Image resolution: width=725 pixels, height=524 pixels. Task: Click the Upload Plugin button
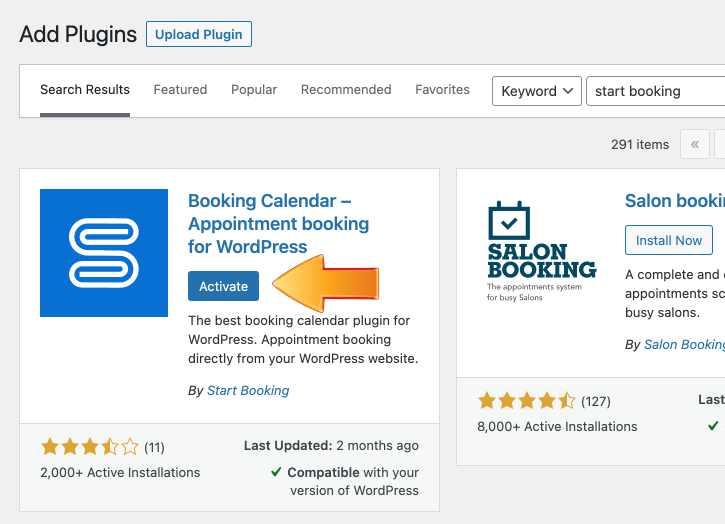[199, 34]
